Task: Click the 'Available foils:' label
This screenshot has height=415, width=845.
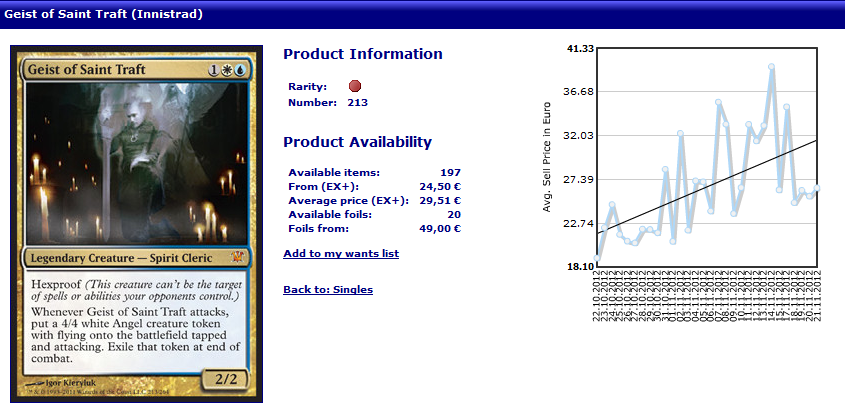Action: click(330, 215)
